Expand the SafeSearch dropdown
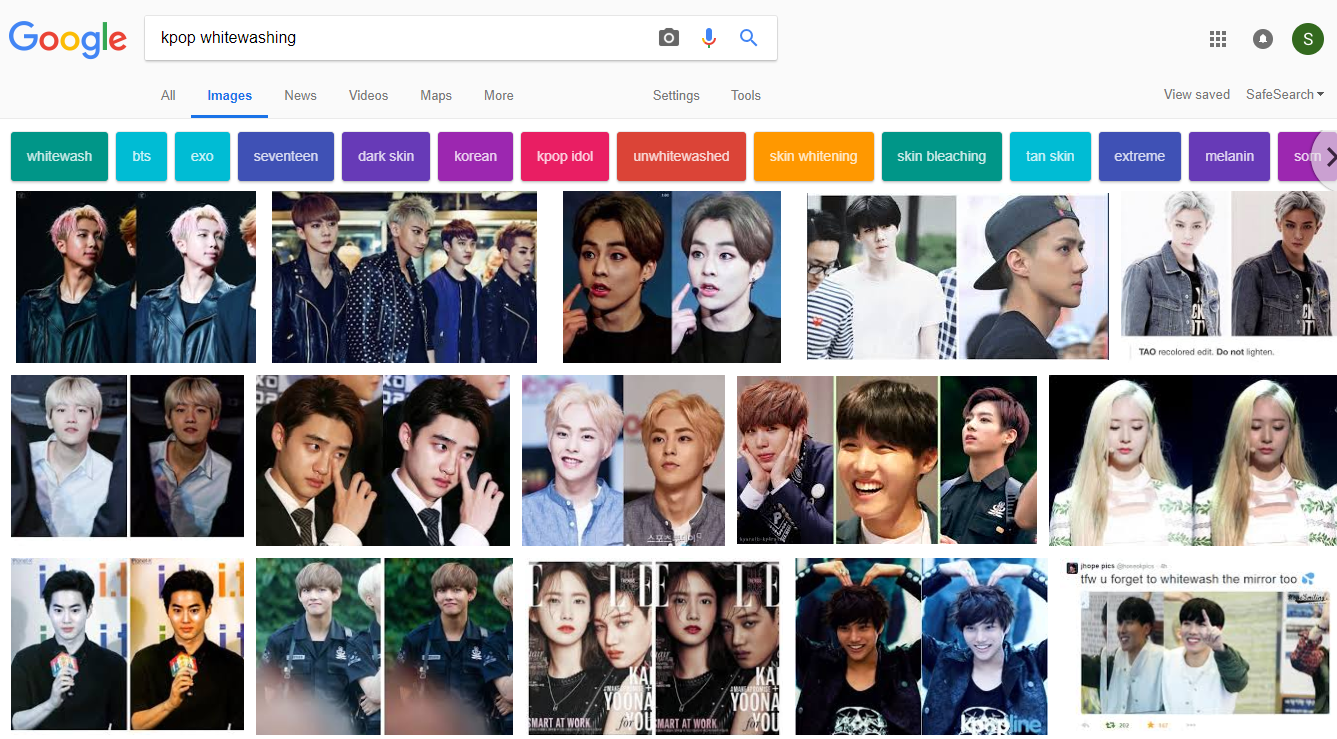1337x739 pixels. pyautogui.click(x=1284, y=94)
